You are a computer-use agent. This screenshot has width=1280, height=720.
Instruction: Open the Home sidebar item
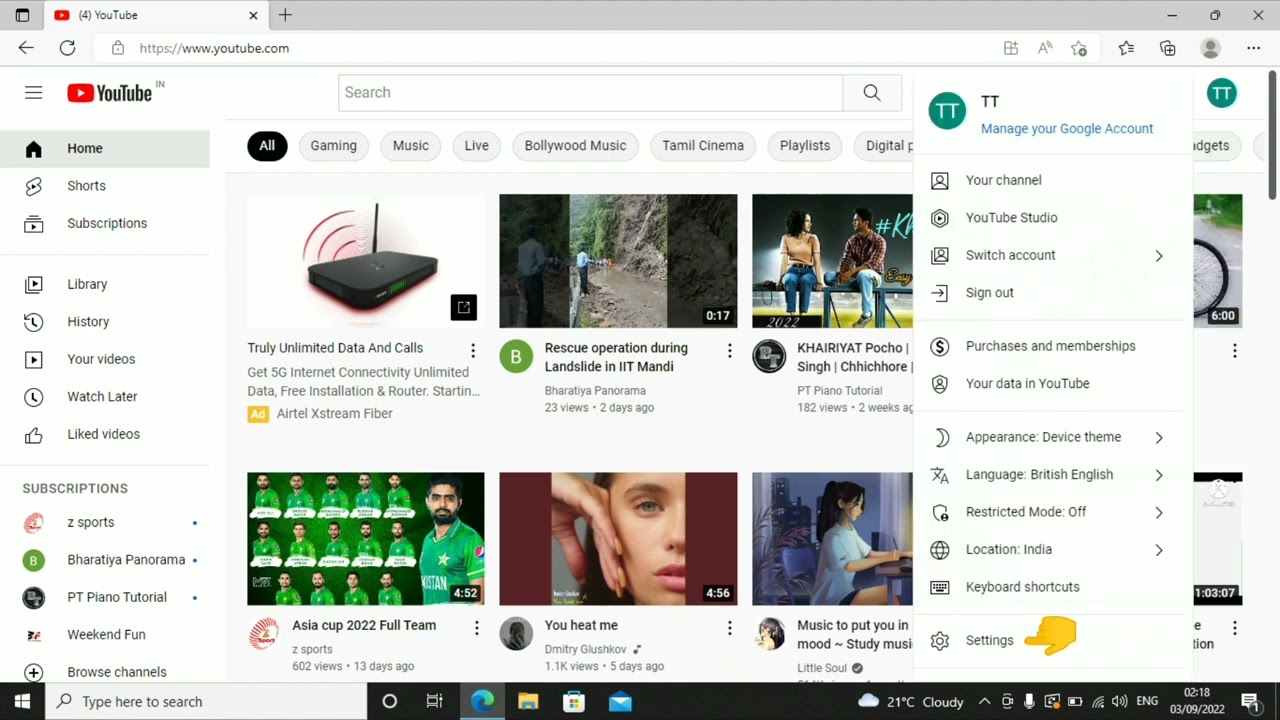pyautogui.click(x=105, y=148)
